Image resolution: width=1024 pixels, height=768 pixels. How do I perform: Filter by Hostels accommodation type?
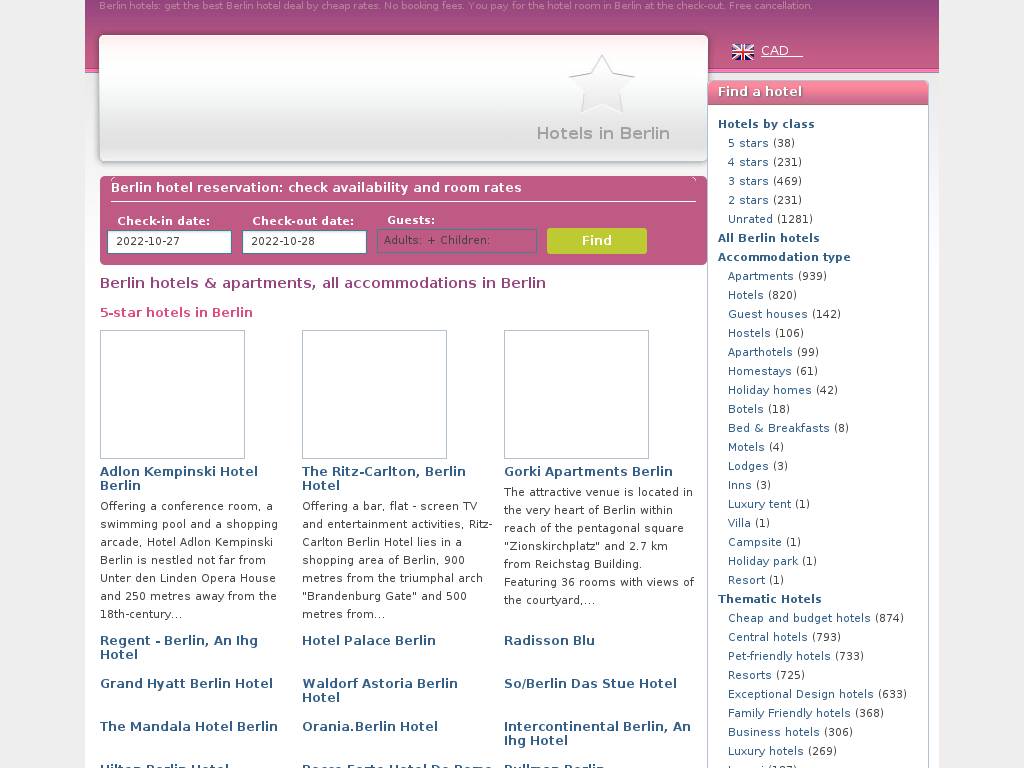749,333
